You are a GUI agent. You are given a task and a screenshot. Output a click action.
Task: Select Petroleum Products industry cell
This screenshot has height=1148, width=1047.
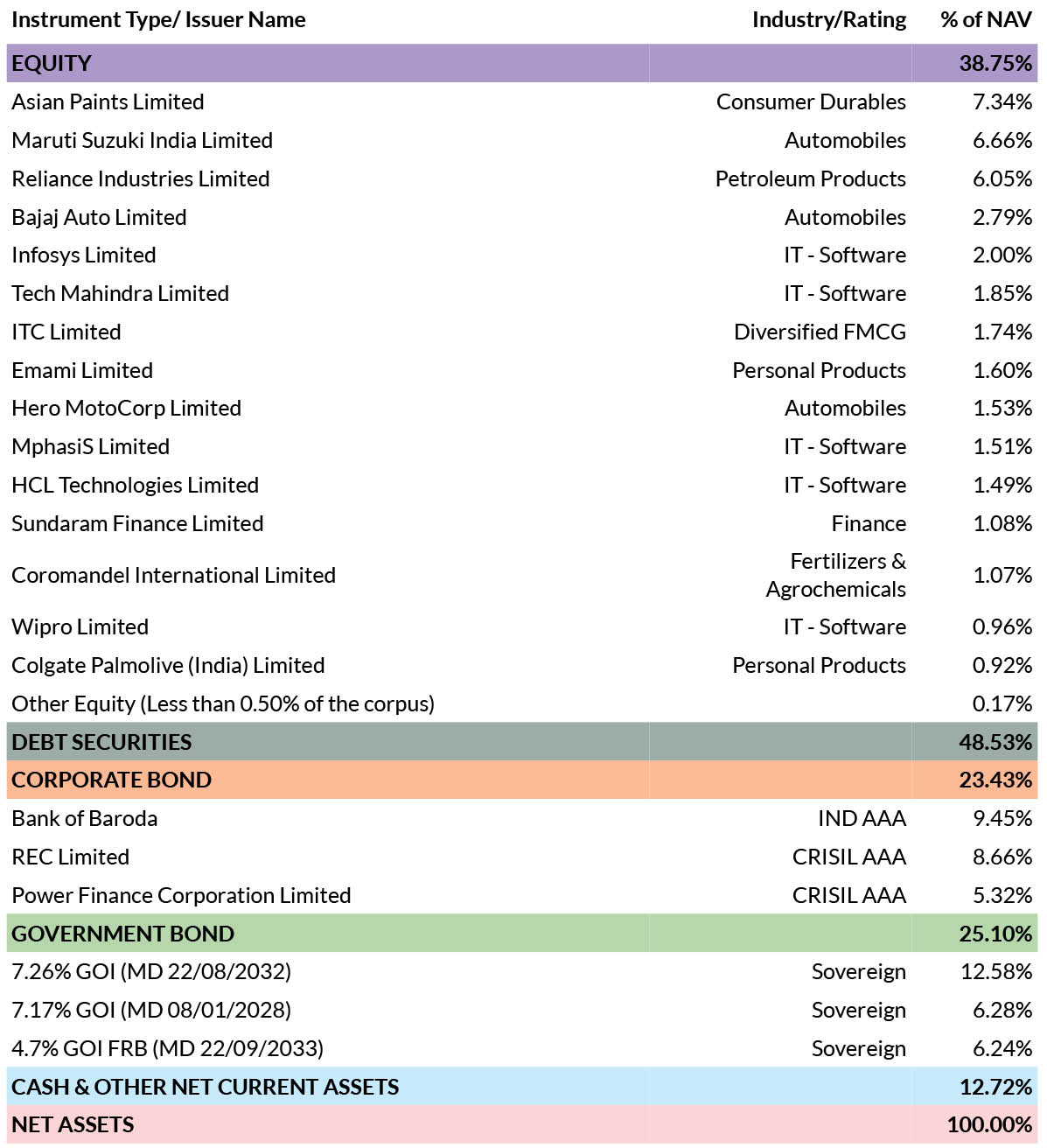pyautogui.click(x=810, y=178)
